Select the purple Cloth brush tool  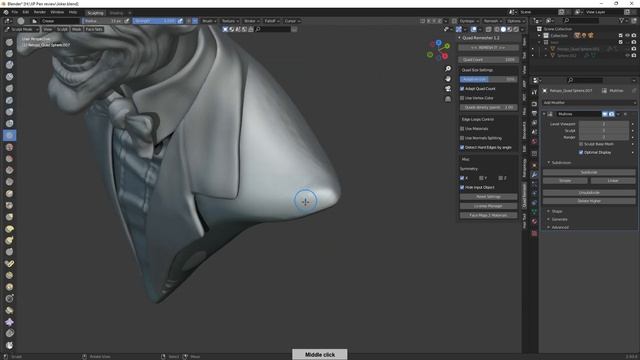9,322
